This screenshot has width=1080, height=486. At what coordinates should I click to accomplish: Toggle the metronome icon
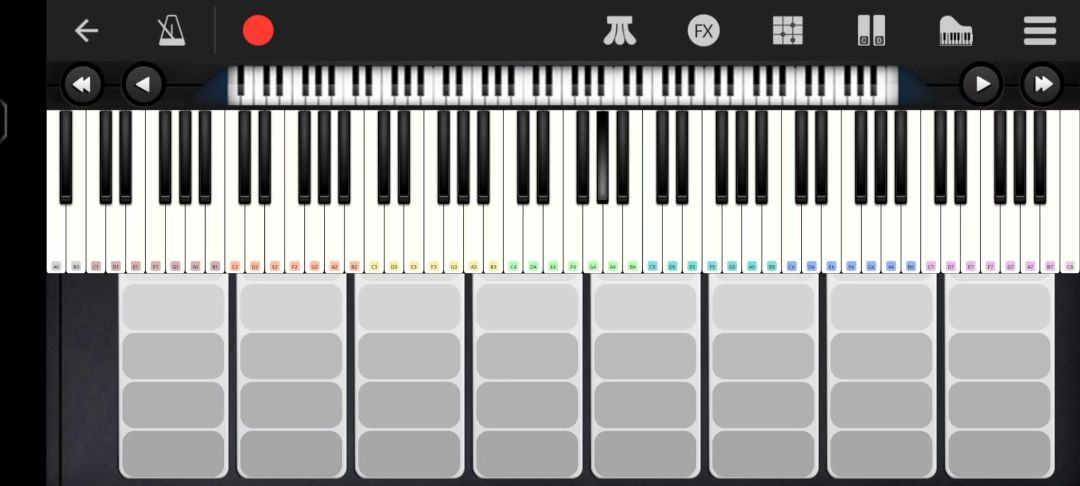pyautogui.click(x=171, y=31)
